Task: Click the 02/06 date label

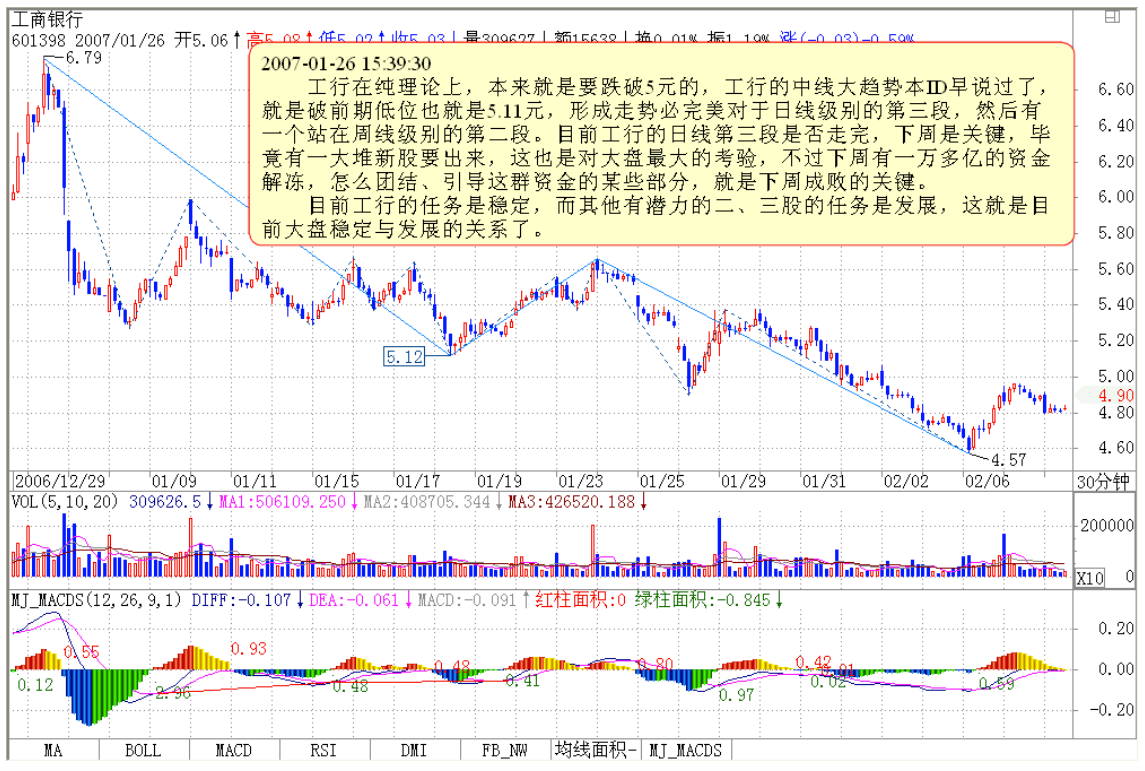Action: [x=987, y=481]
